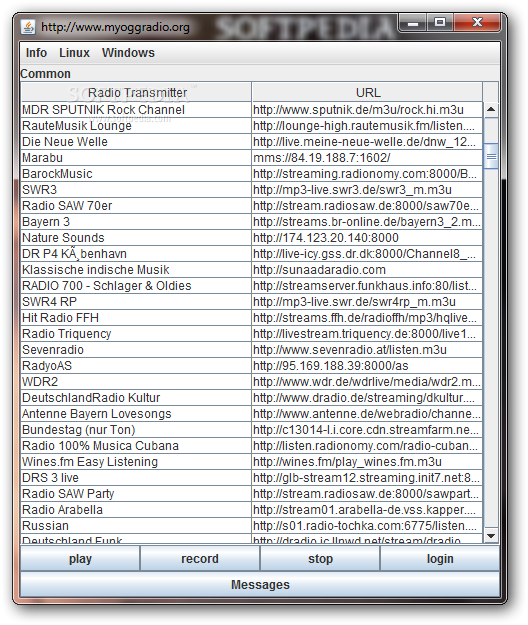Open the Windows menu

(x=128, y=53)
